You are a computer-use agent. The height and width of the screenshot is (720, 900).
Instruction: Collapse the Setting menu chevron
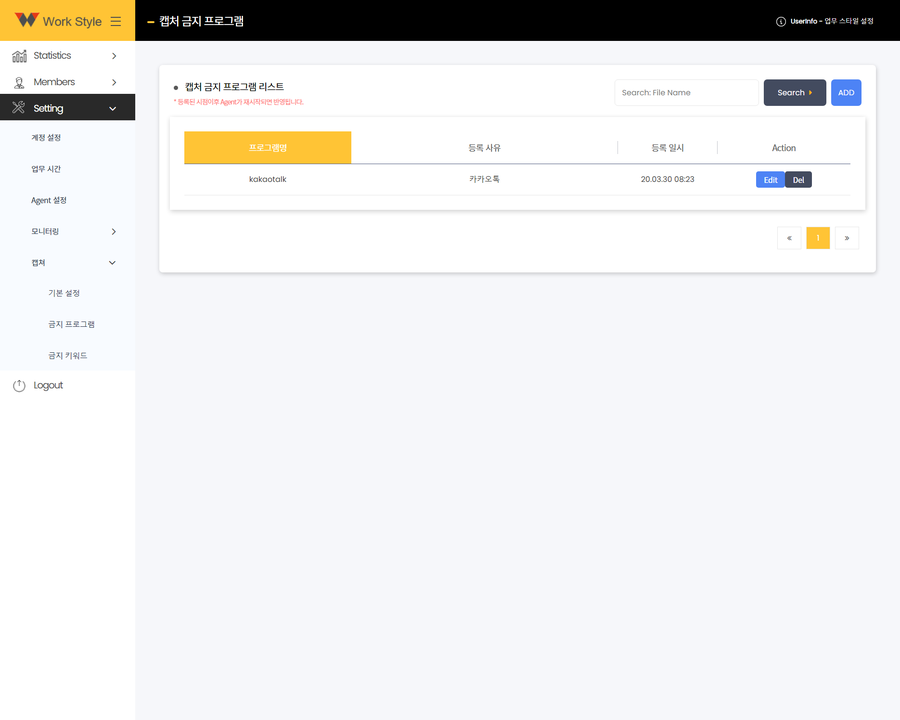113,109
